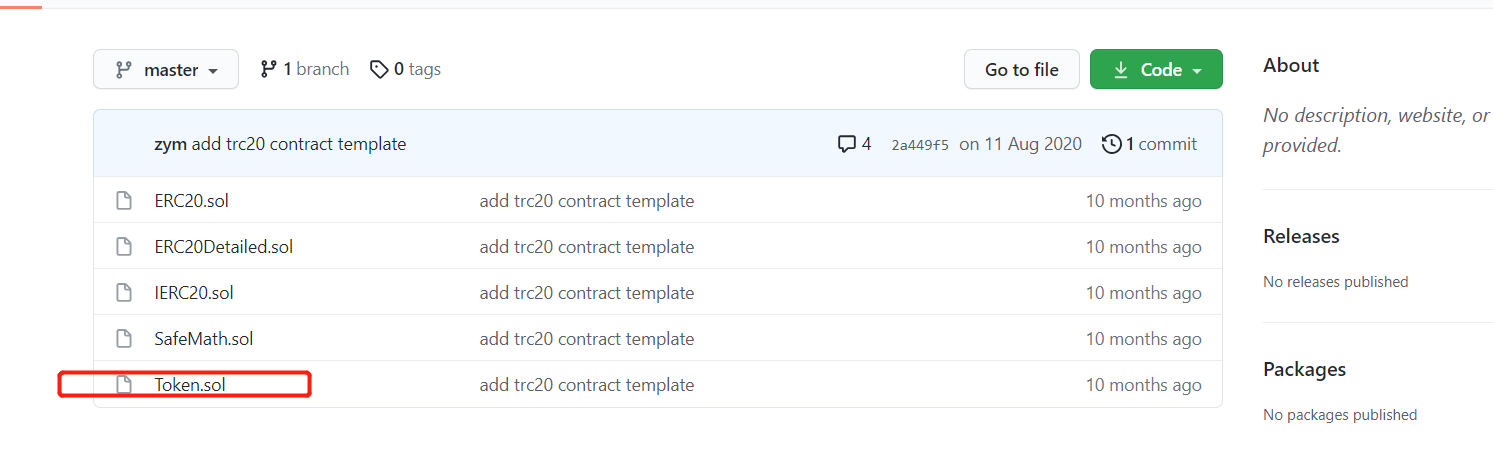
Task: Click the history clock icon near 1 commit
Action: click(x=1111, y=144)
